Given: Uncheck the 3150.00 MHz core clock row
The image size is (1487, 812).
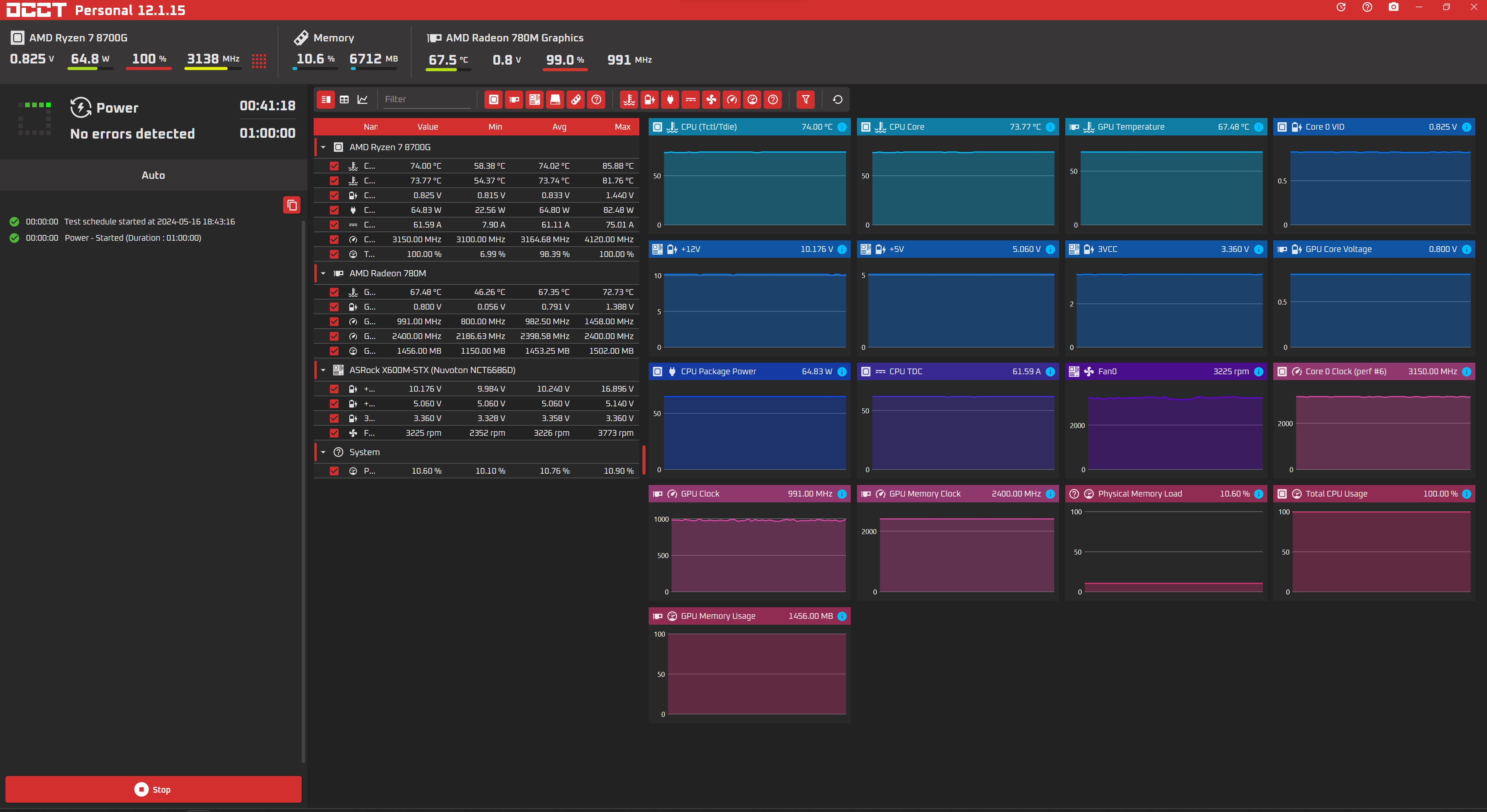Looking at the screenshot, I should [334, 240].
